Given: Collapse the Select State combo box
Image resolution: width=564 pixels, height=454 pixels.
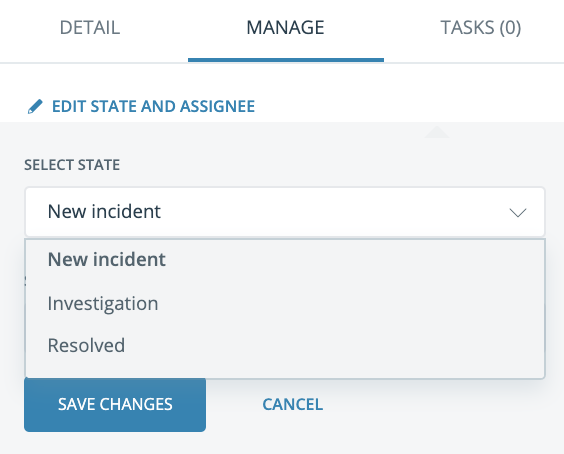Looking at the screenshot, I should 285,212.
